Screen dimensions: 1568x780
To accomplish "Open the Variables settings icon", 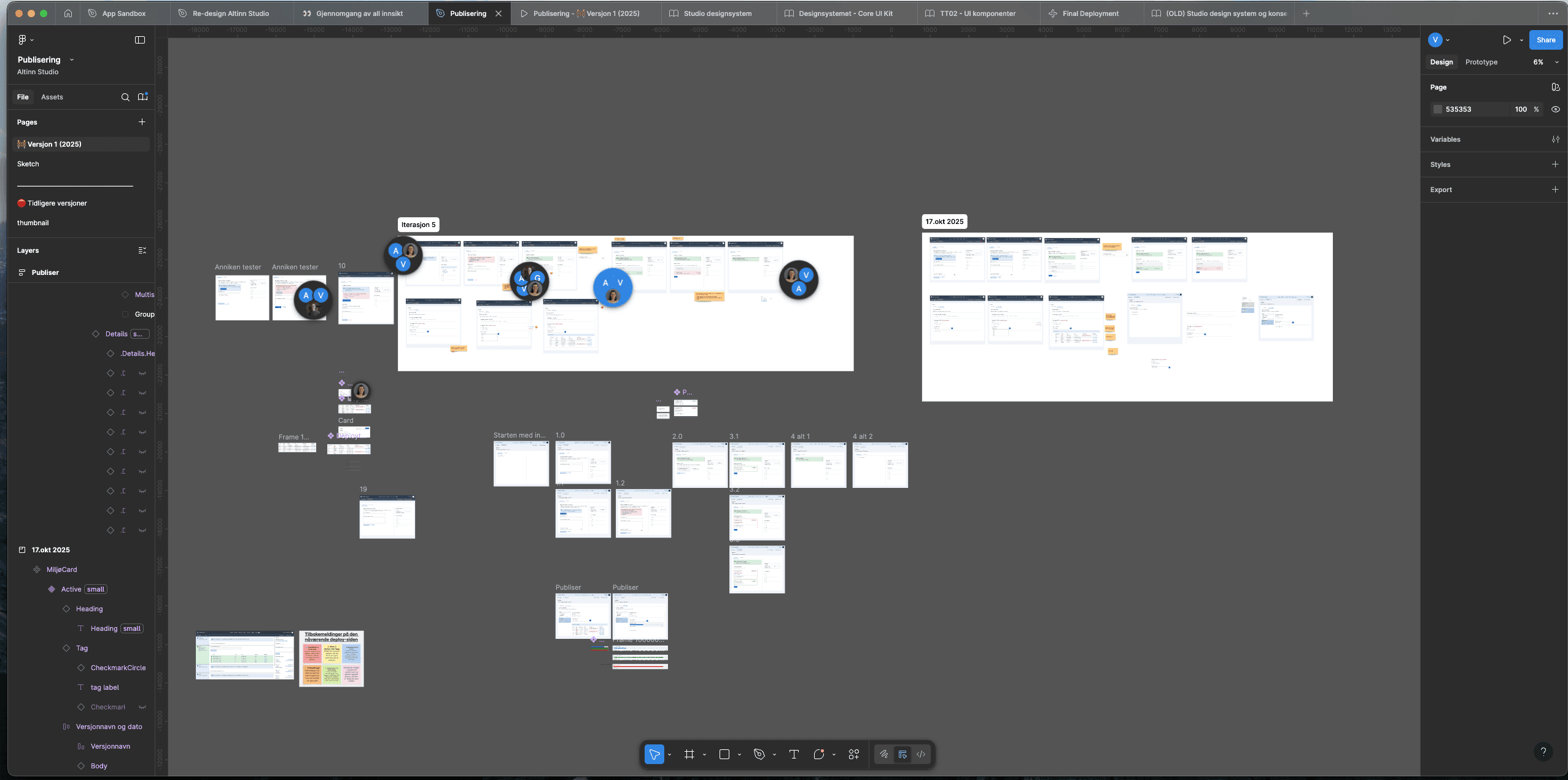I will [1555, 139].
